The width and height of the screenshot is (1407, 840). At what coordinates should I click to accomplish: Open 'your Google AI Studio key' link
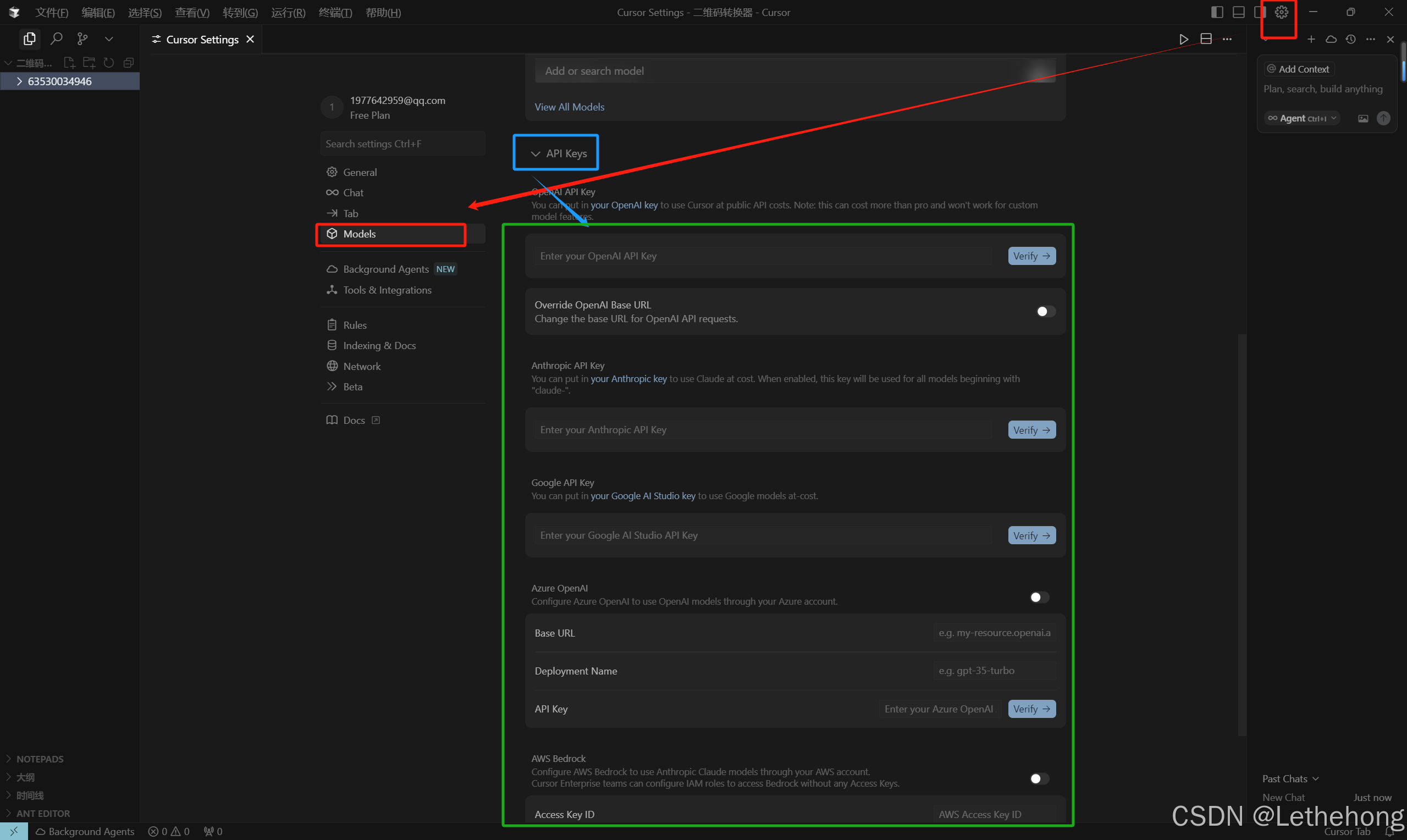(642, 496)
